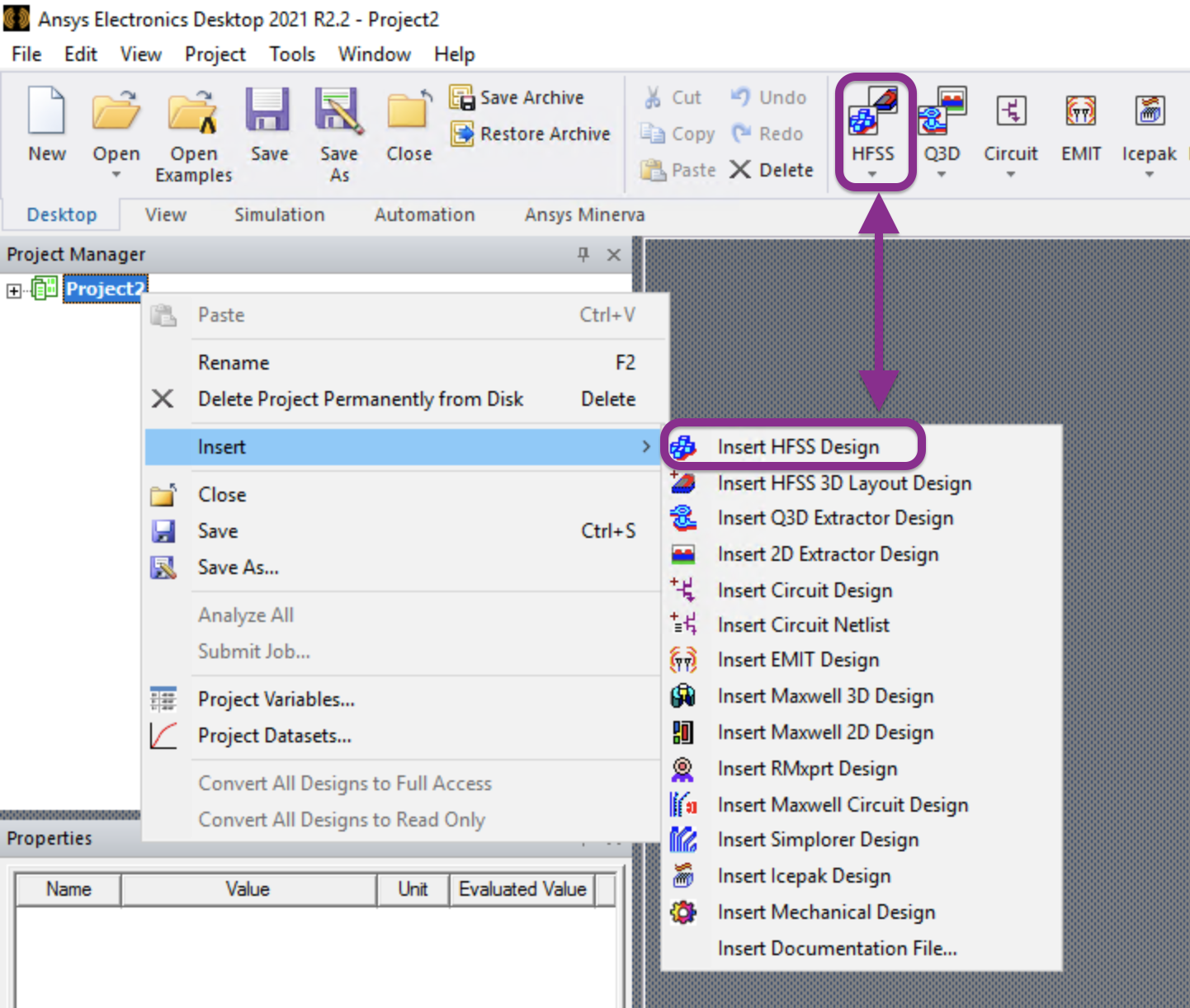
Task: Choose Save in the context menu
Action: (x=404, y=531)
